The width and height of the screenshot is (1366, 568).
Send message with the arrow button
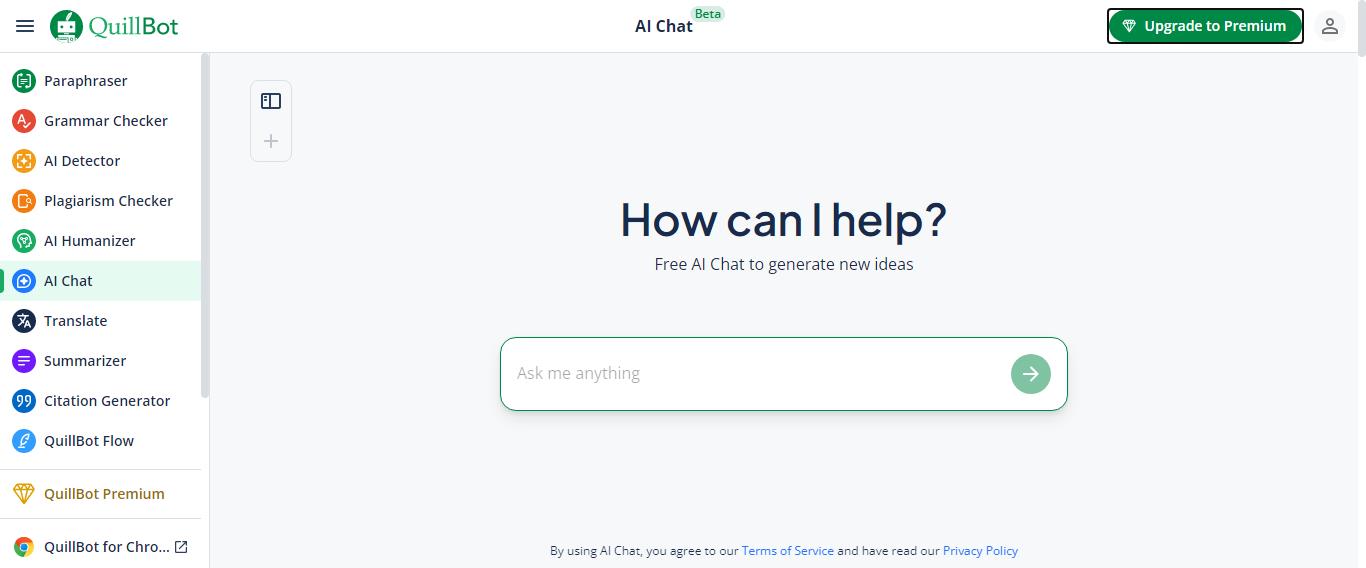click(1031, 374)
